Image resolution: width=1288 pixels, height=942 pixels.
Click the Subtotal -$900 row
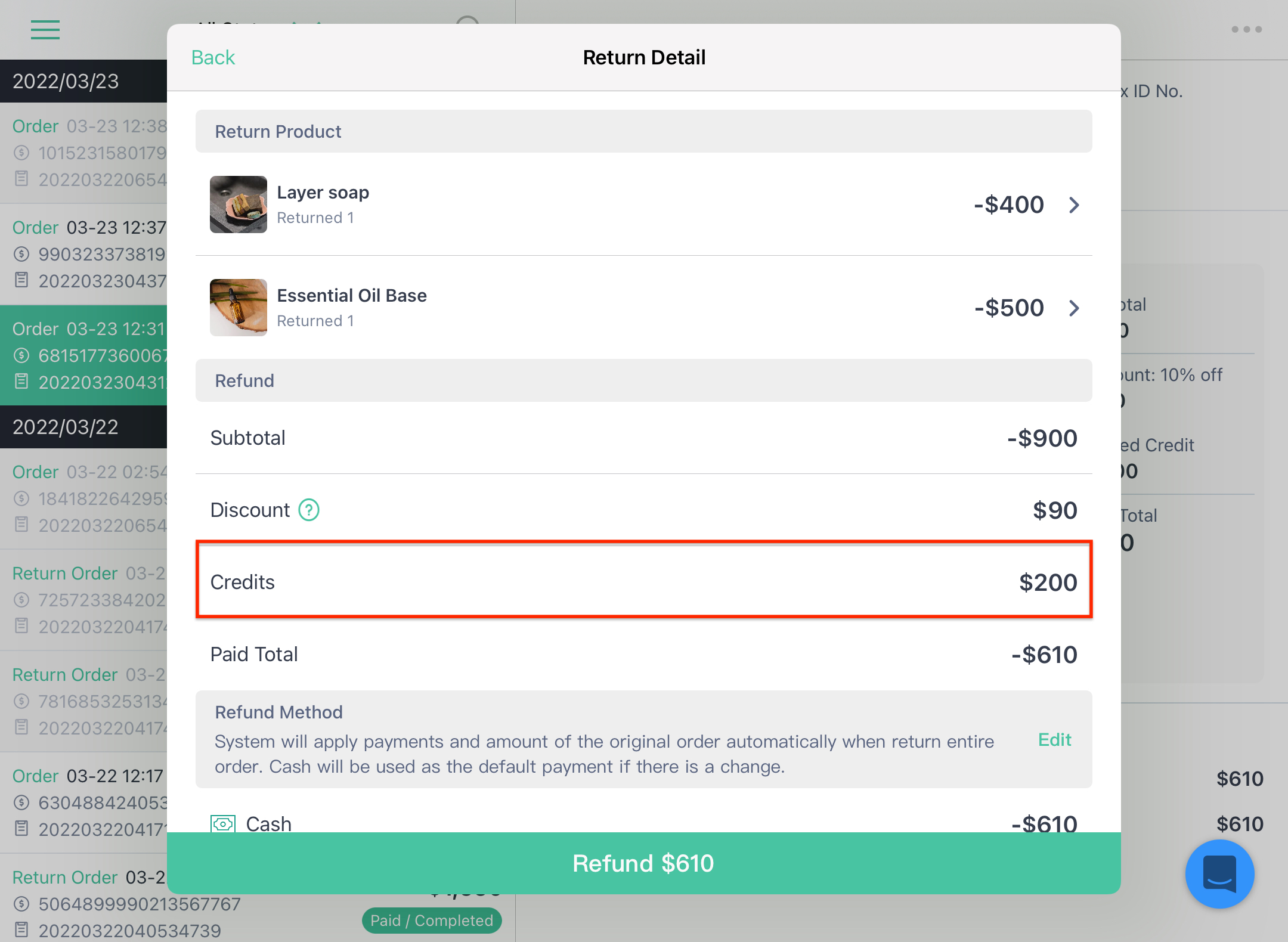click(x=644, y=438)
